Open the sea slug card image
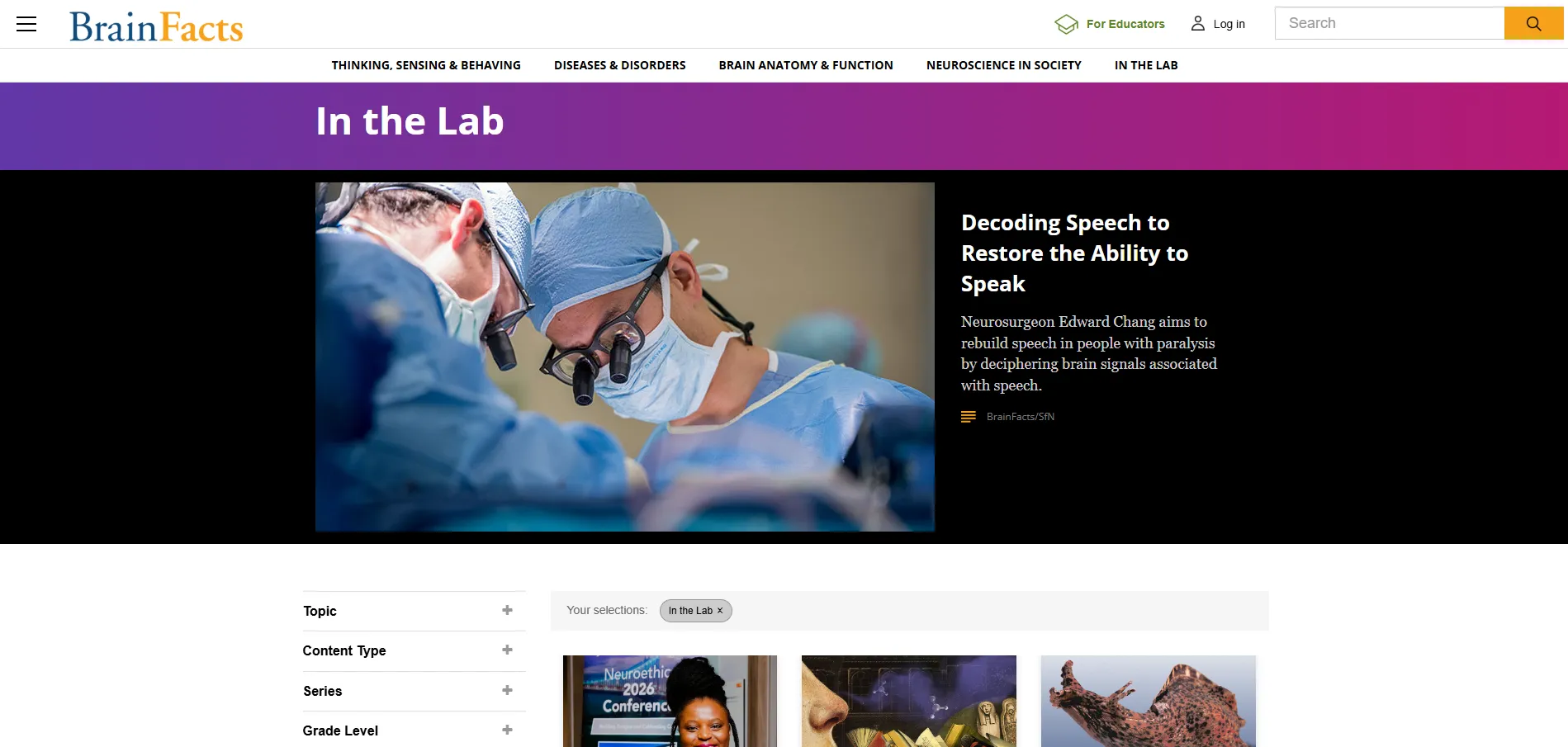The image size is (1568, 747). (1149, 701)
